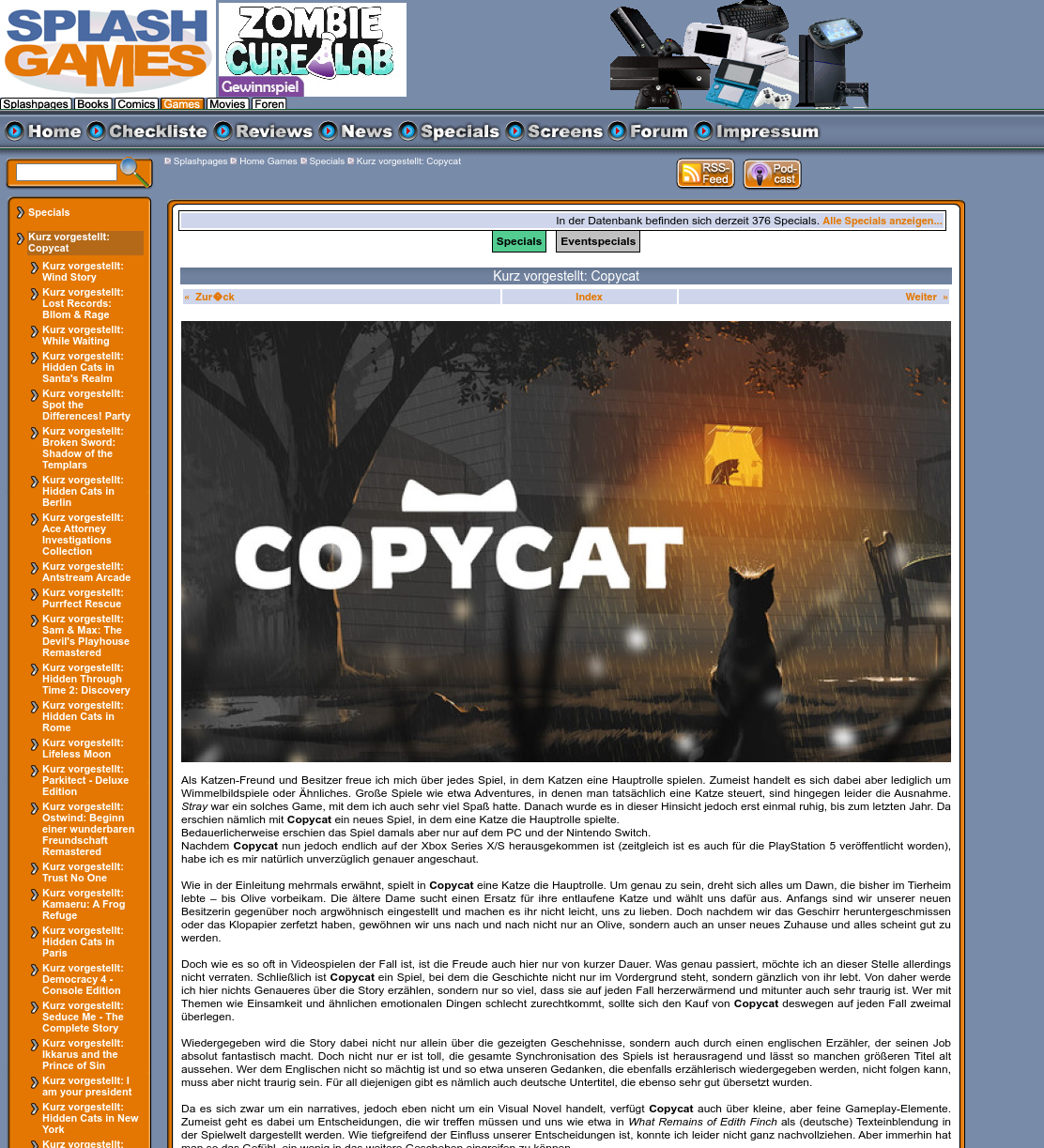1044x1148 pixels.
Task: Open the Specials sidebar heading
Action: coord(49,212)
